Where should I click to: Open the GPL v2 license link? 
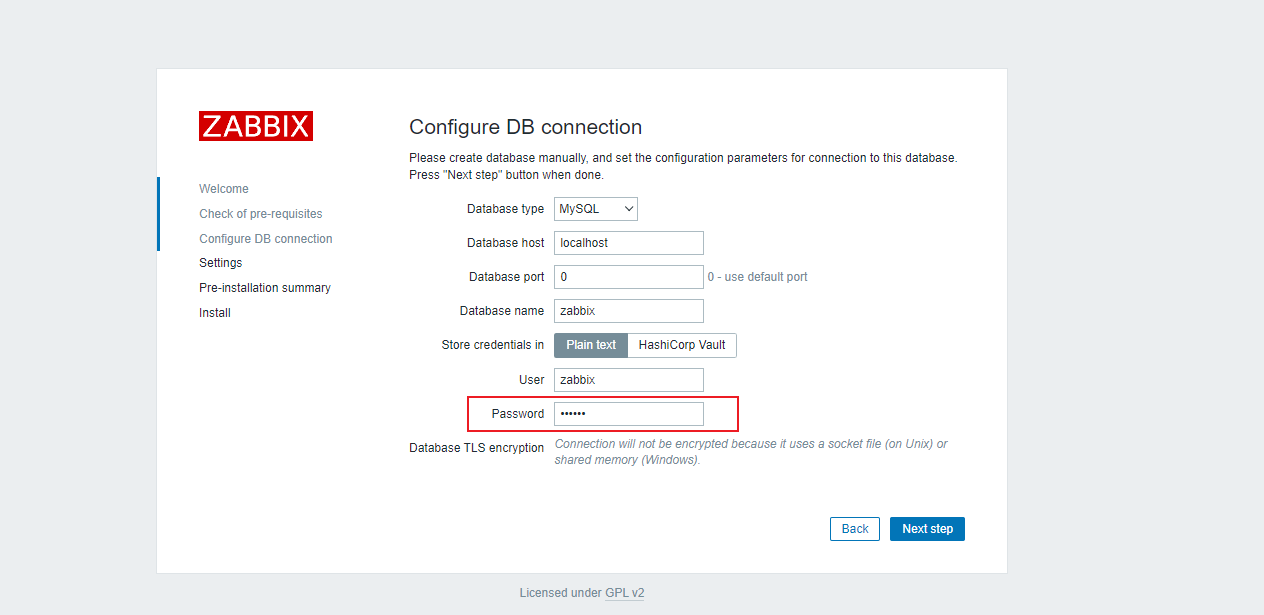(x=625, y=593)
